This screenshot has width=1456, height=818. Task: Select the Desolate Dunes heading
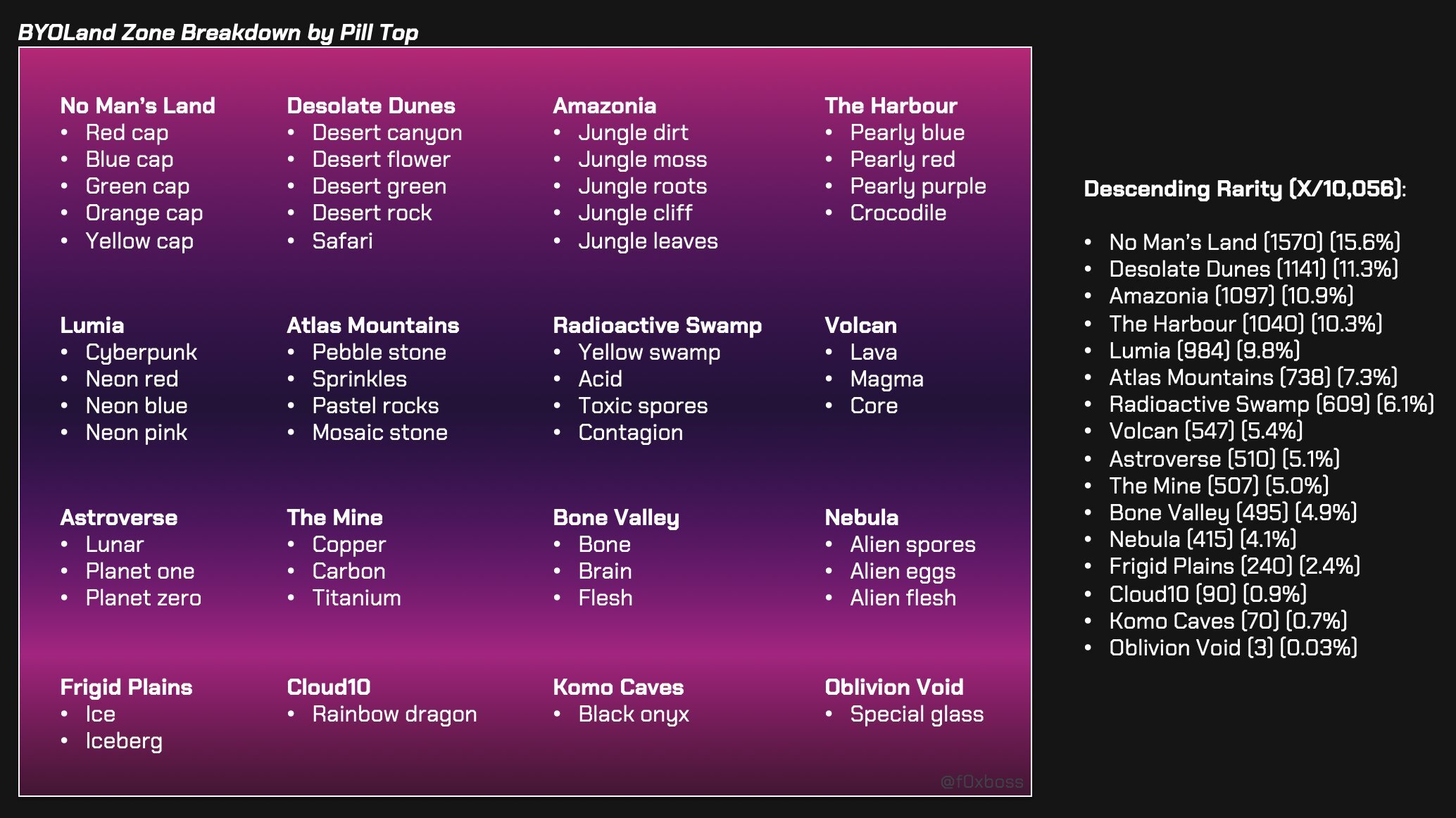click(371, 106)
